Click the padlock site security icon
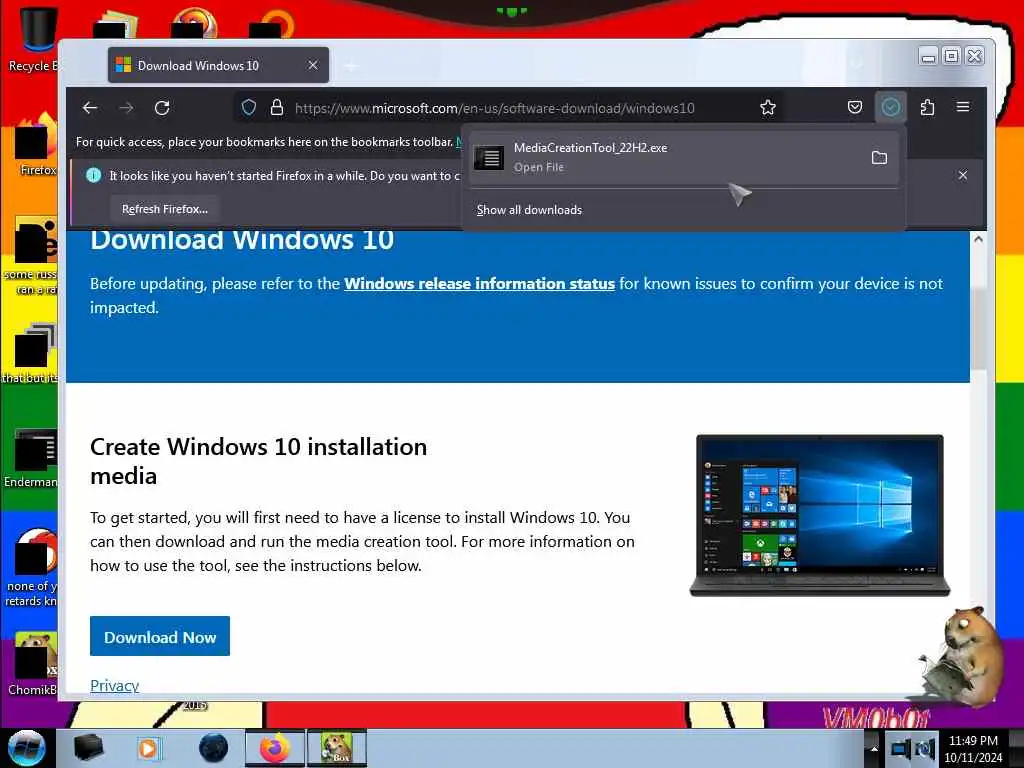The image size is (1024, 768). pyautogui.click(x=277, y=108)
